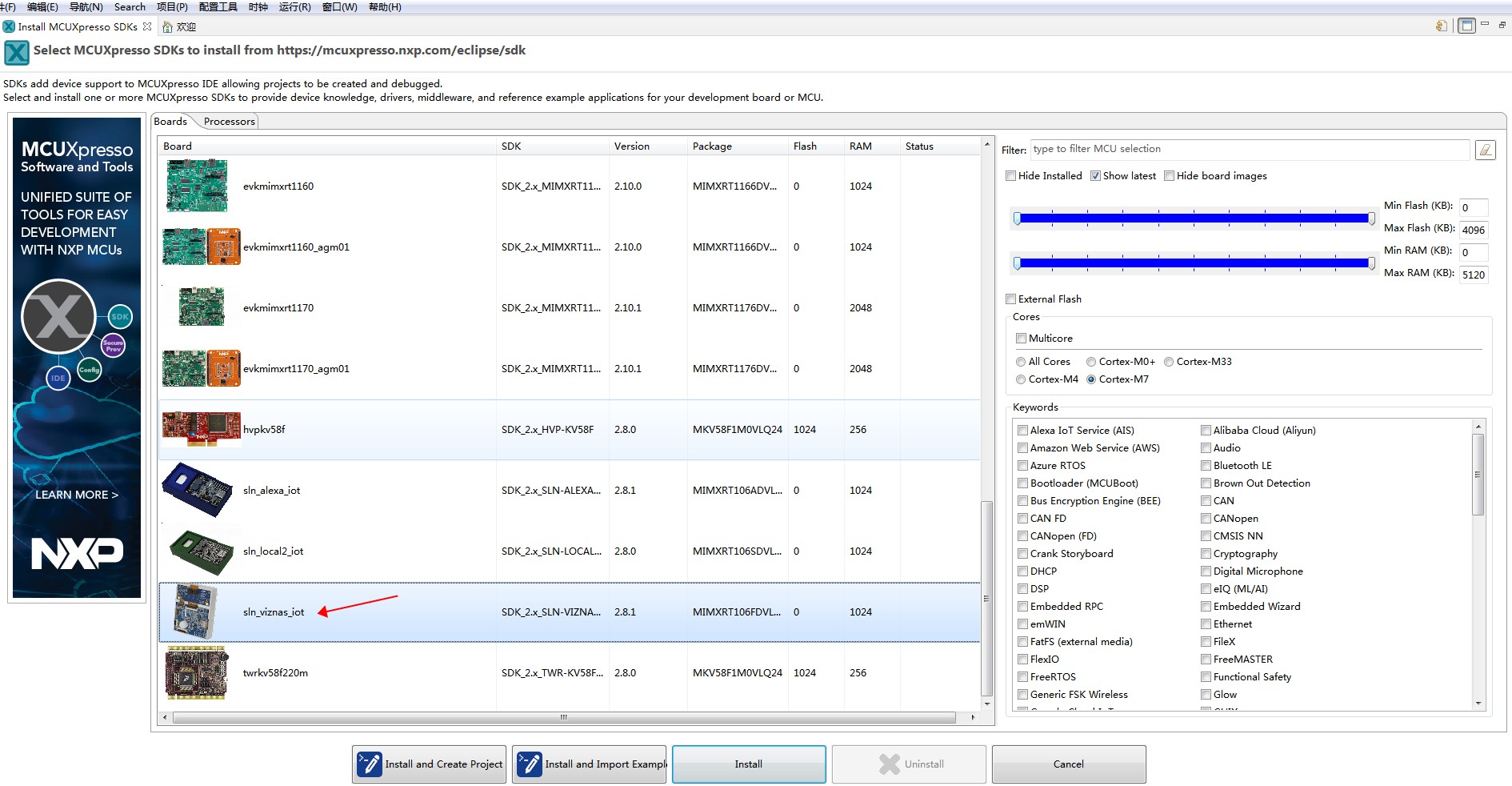The image size is (1512, 786).
Task: Check the Multicore option
Action: coord(1022,339)
